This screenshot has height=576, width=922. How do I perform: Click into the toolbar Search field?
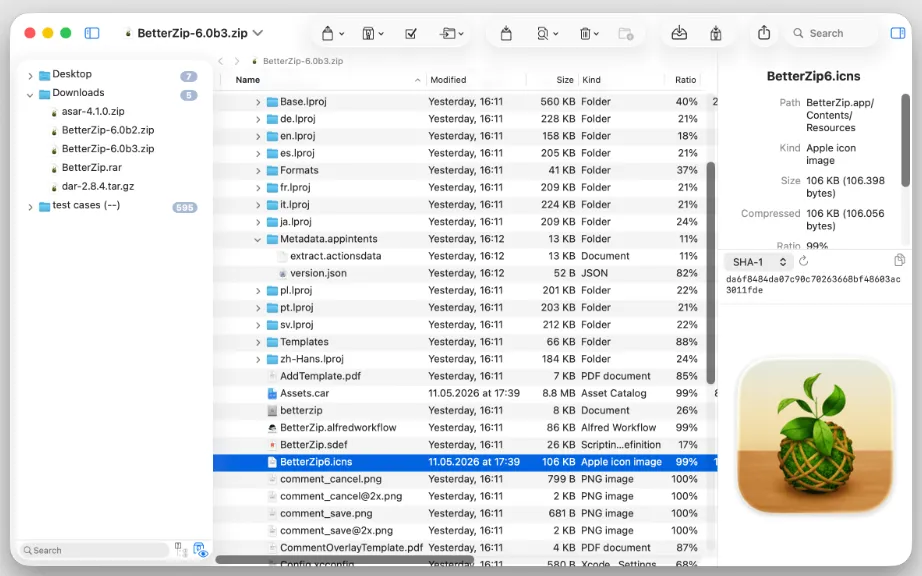(x=833, y=34)
